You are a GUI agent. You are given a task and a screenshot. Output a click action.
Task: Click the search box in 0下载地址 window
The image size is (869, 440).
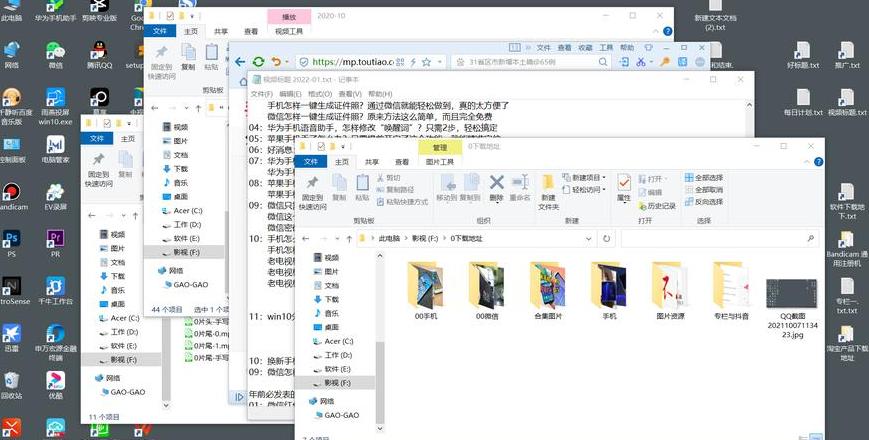[720, 239]
